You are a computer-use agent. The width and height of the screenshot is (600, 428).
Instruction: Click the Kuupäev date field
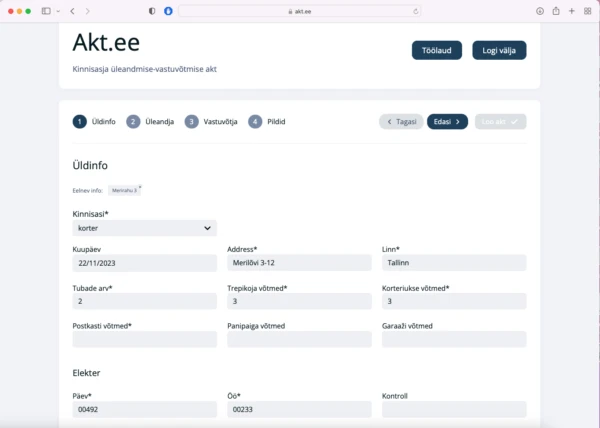pos(144,263)
